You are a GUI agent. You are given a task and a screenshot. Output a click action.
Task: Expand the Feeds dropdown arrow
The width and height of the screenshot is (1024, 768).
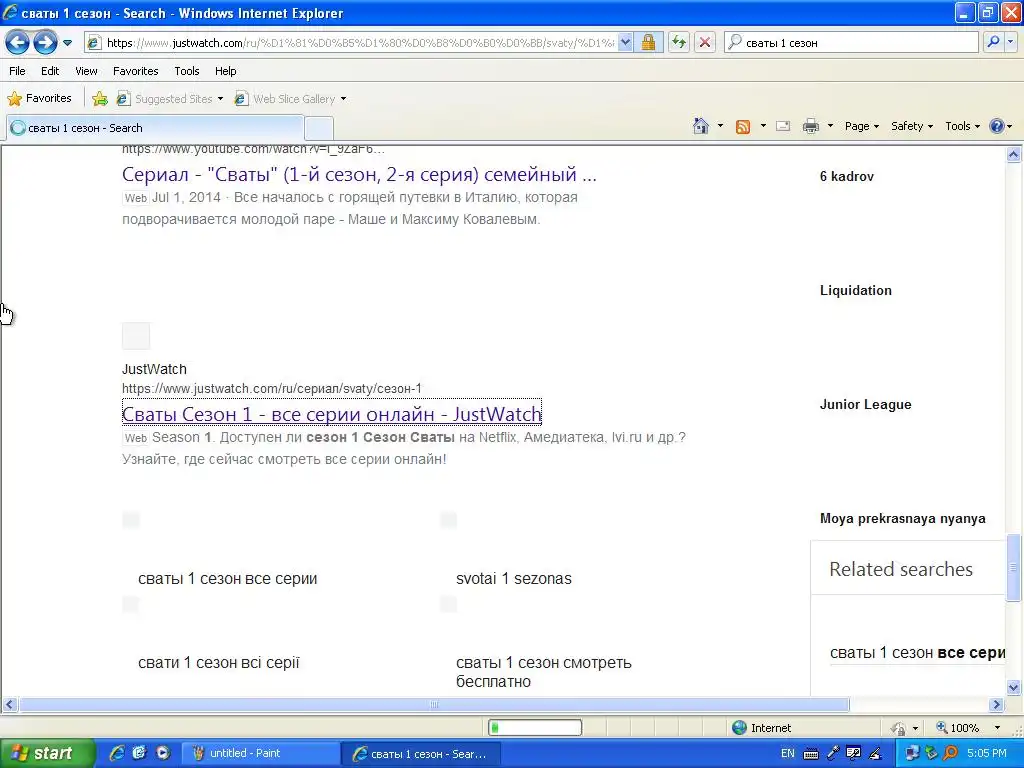pos(763,126)
